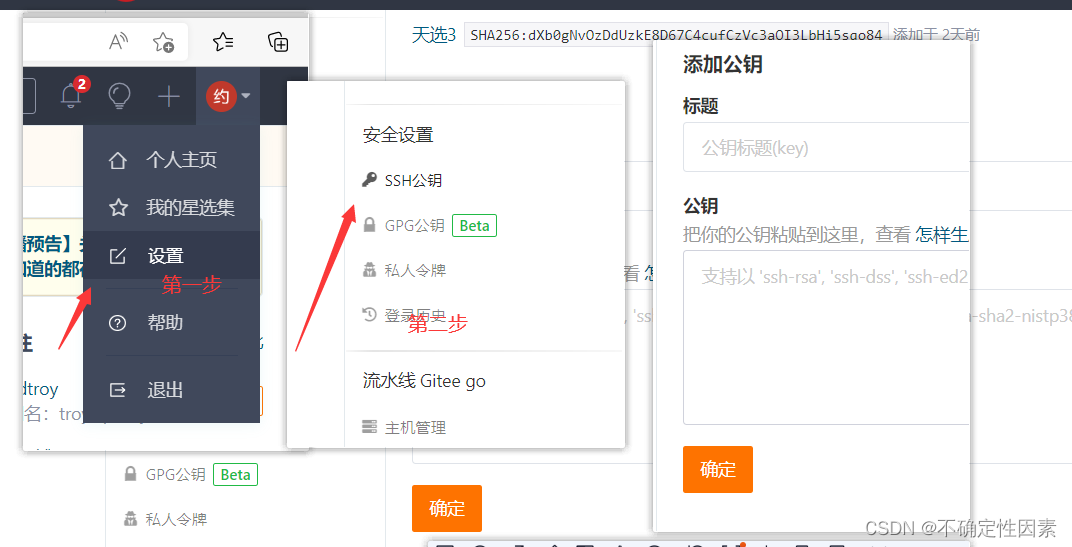The image size is (1072, 547).
Task: Open 登录历史 in security settings
Action: click(x=415, y=316)
